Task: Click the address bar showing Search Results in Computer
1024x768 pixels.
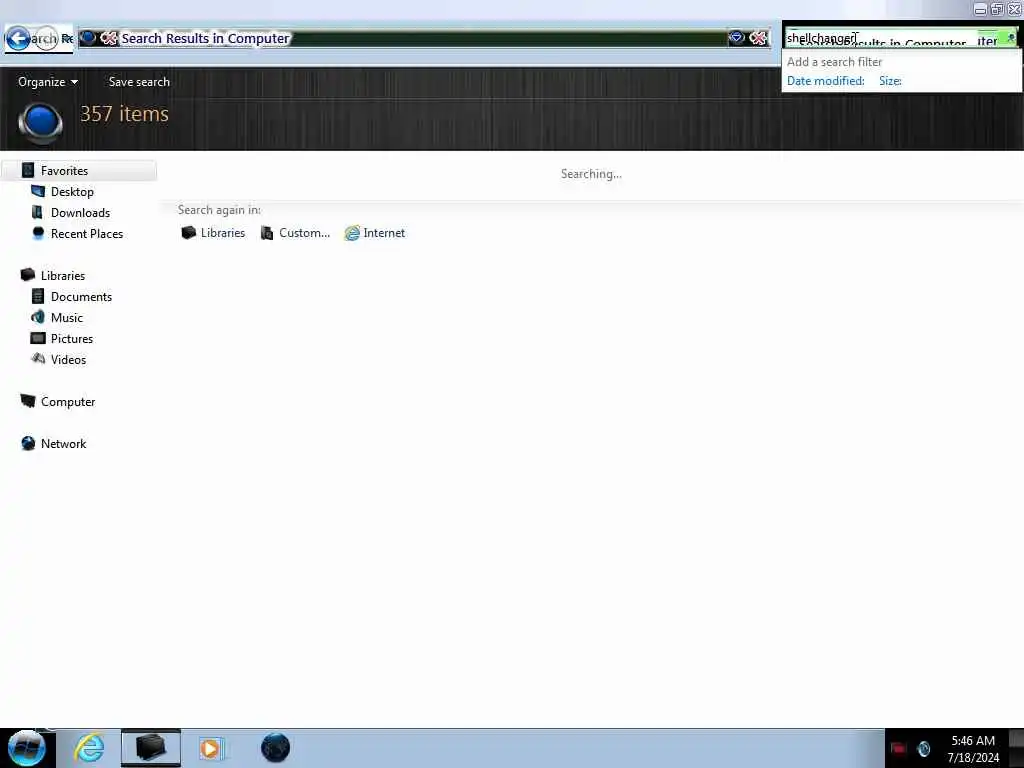Action: click(424, 39)
